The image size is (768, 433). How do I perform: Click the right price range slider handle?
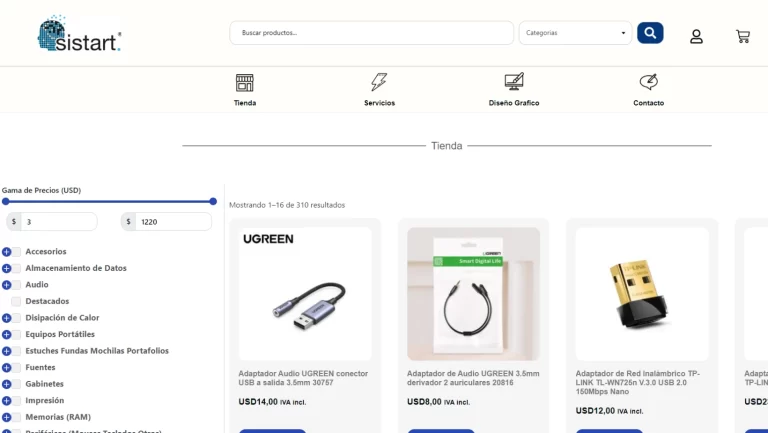(x=213, y=201)
